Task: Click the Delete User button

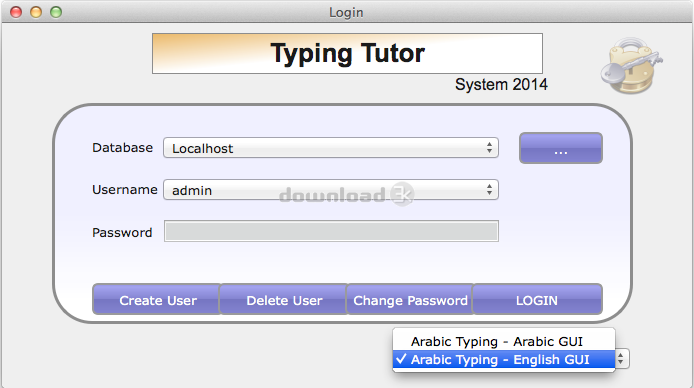Action: coord(283,300)
